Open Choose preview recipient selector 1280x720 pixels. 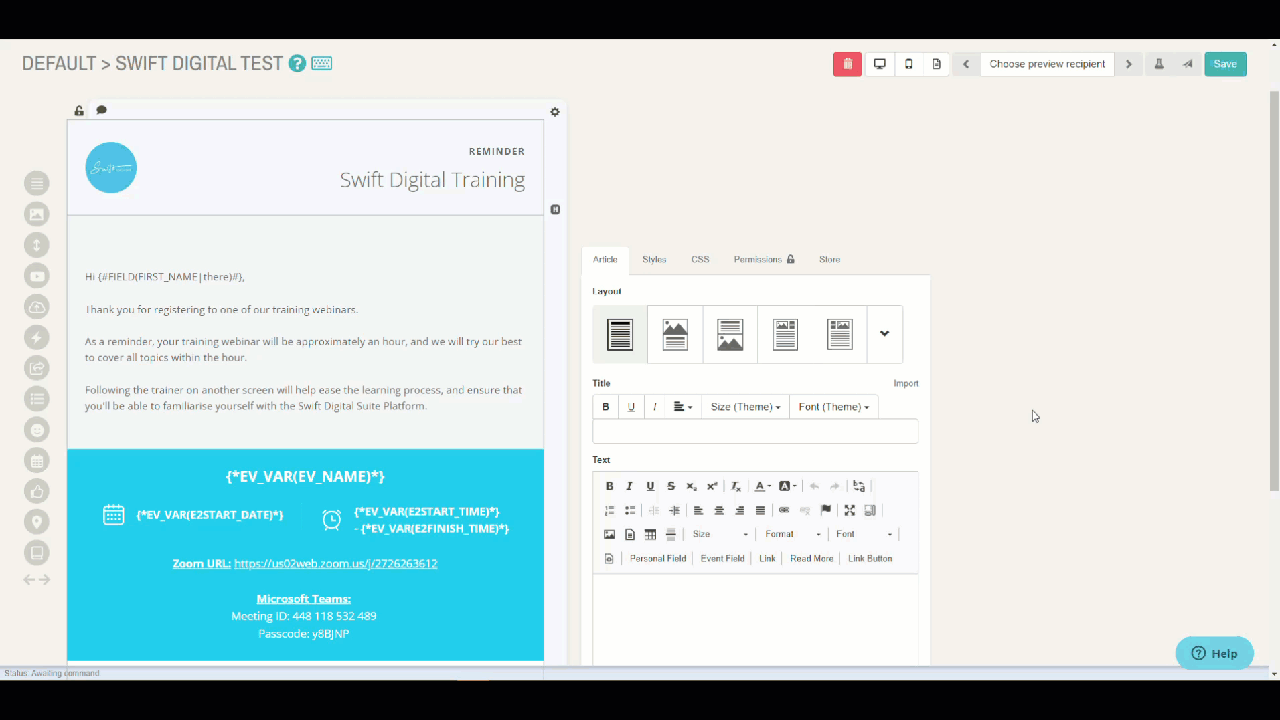point(1047,64)
